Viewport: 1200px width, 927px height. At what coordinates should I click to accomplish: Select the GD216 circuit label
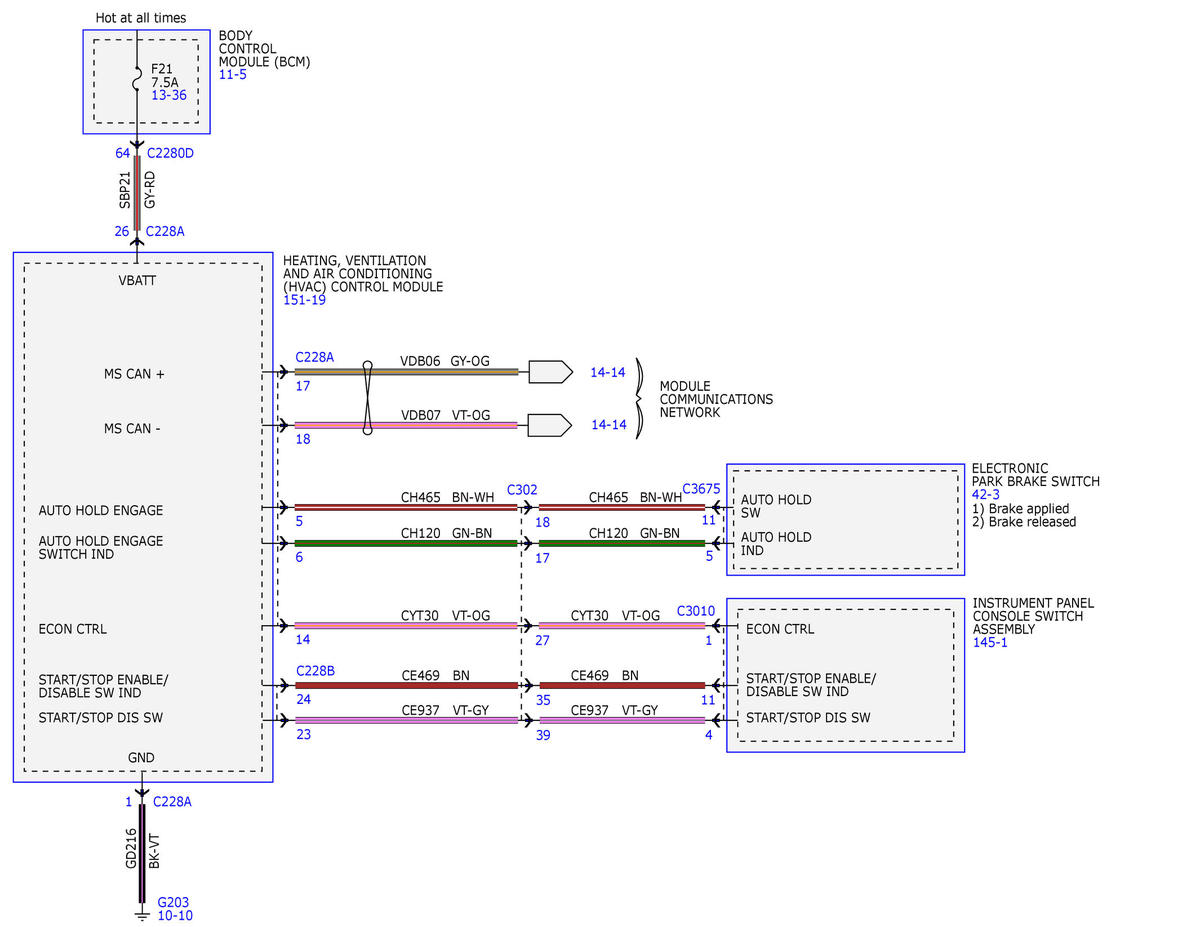point(131,848)
